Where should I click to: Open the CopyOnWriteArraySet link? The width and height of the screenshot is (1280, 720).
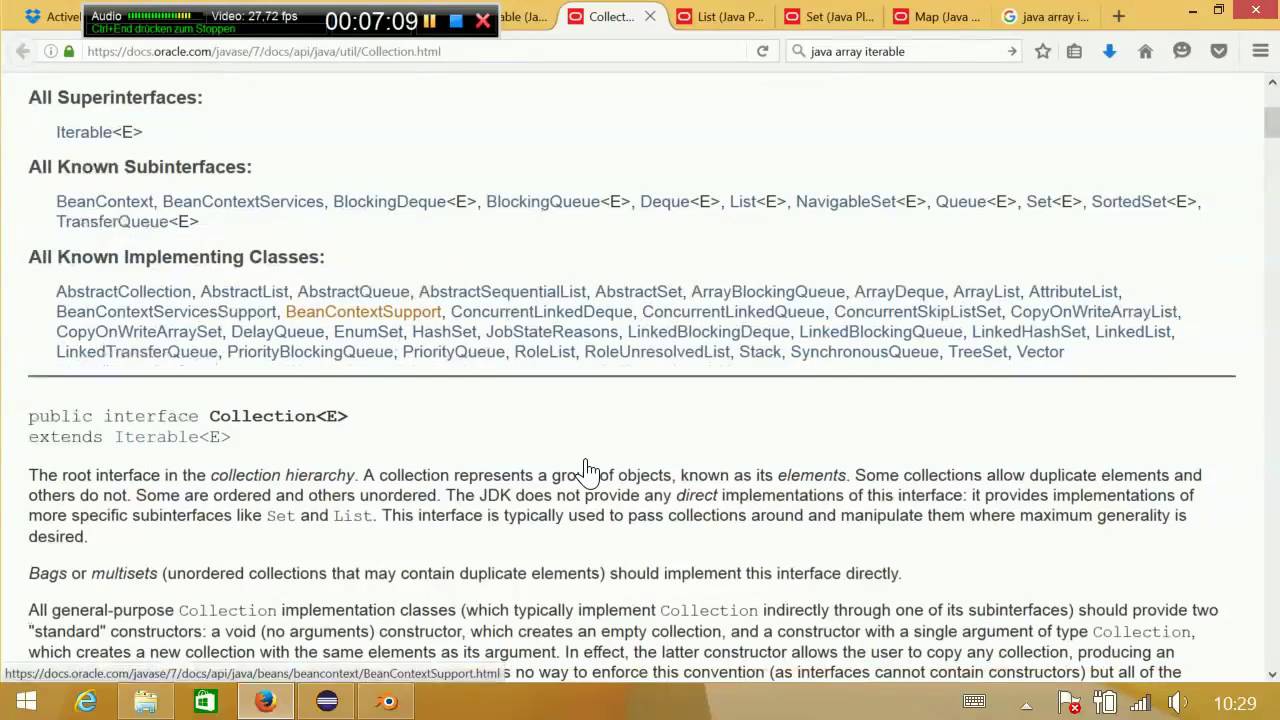(x=139, y=332)
